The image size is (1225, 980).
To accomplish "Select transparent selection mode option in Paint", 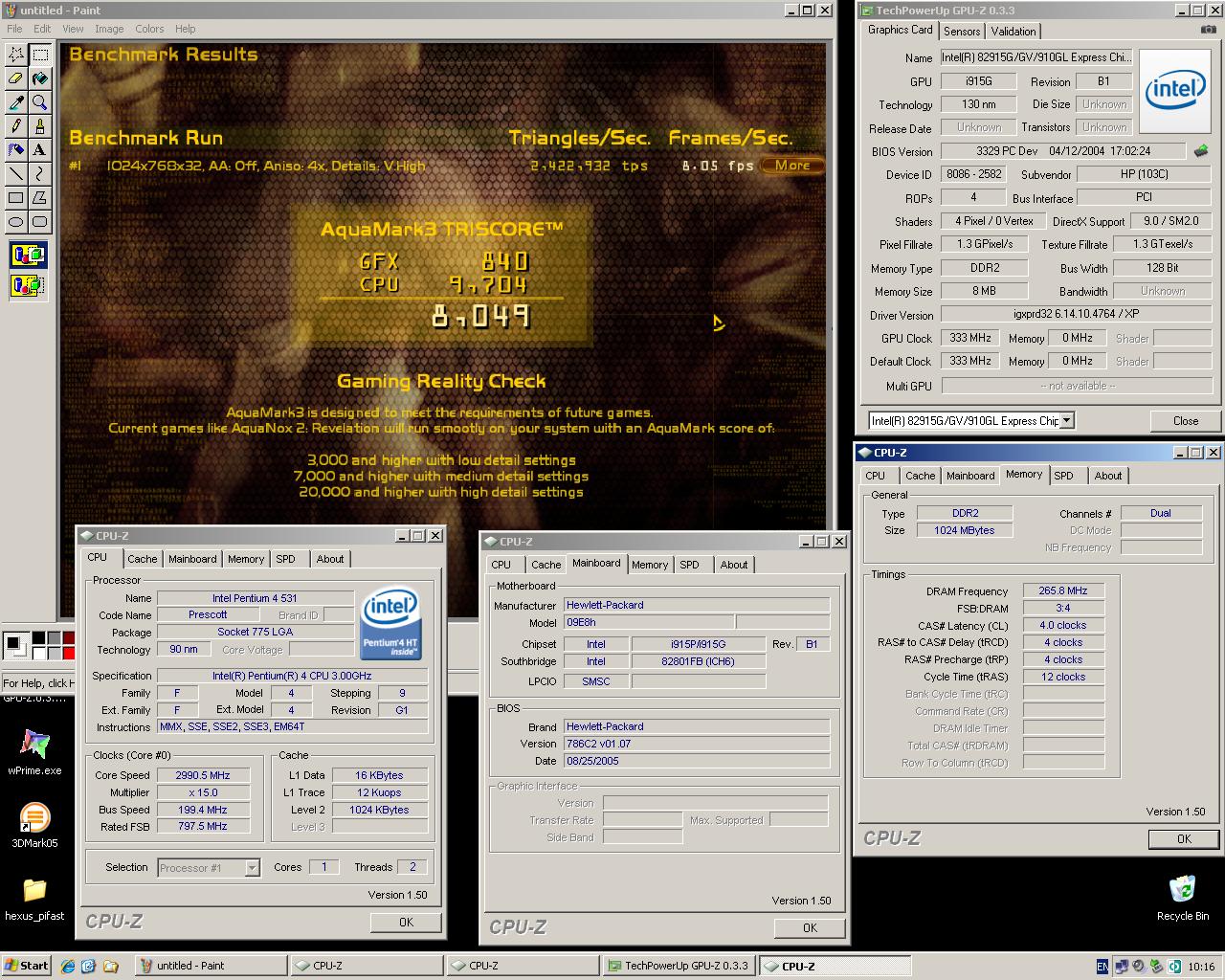I will coord(28,284).
